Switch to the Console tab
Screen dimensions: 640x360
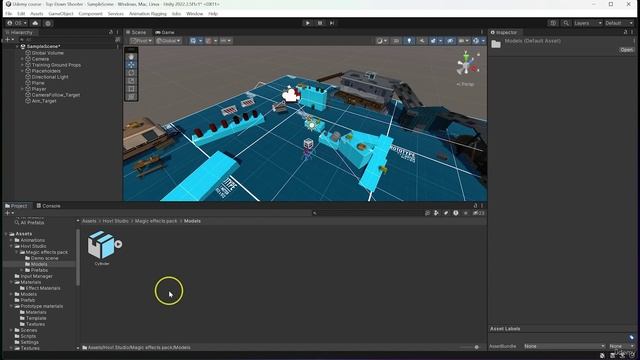point(48,206)
